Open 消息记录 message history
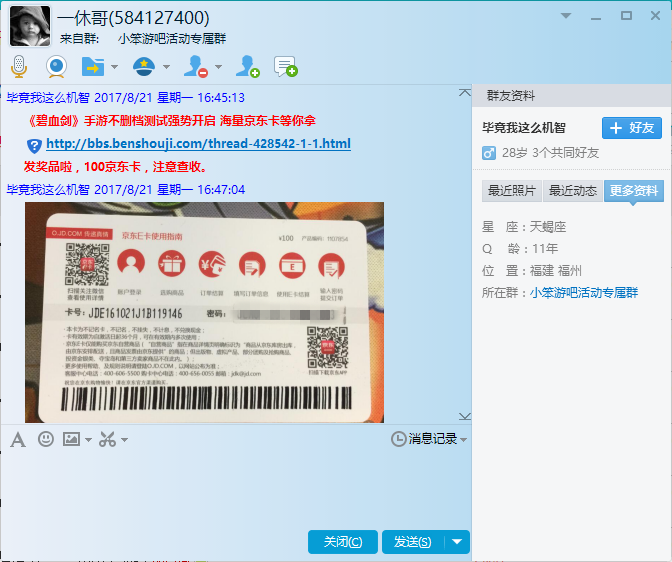The width and height of the screenshot is (672, 562). tap(424, 439)
